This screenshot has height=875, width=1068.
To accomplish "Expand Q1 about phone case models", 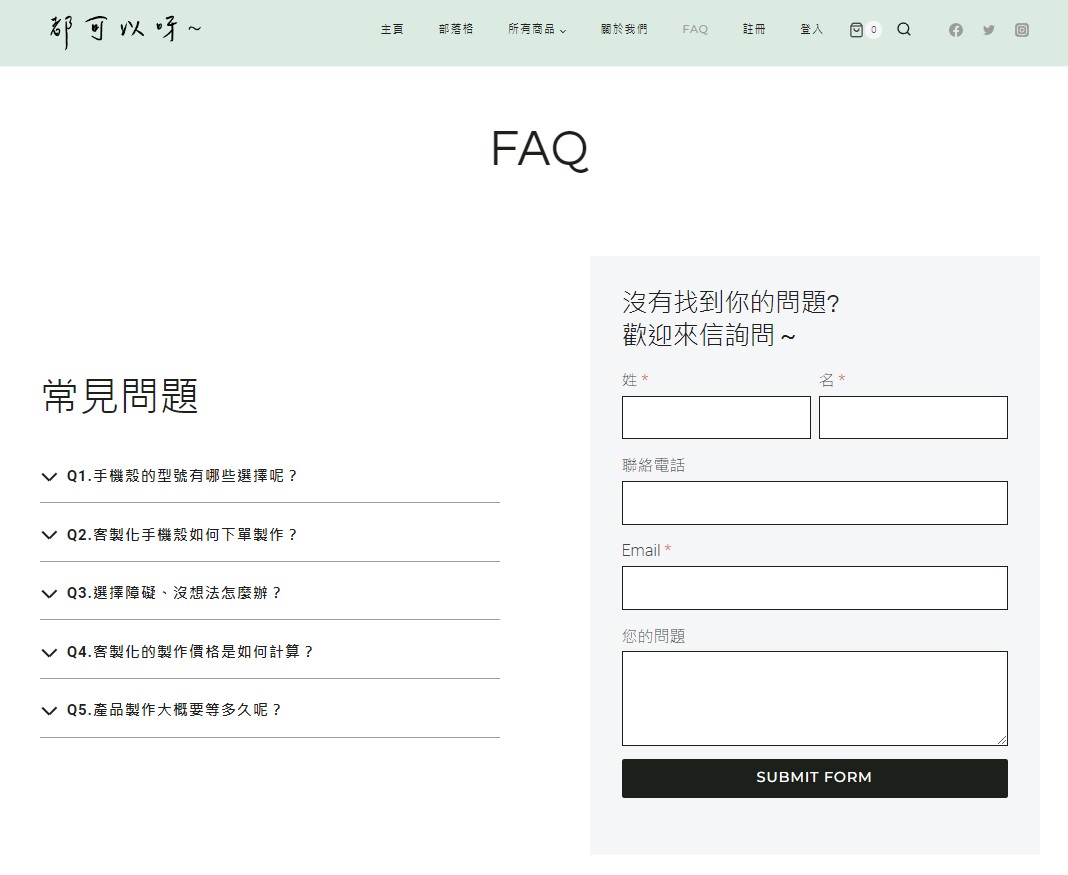I will coord(182,477).
